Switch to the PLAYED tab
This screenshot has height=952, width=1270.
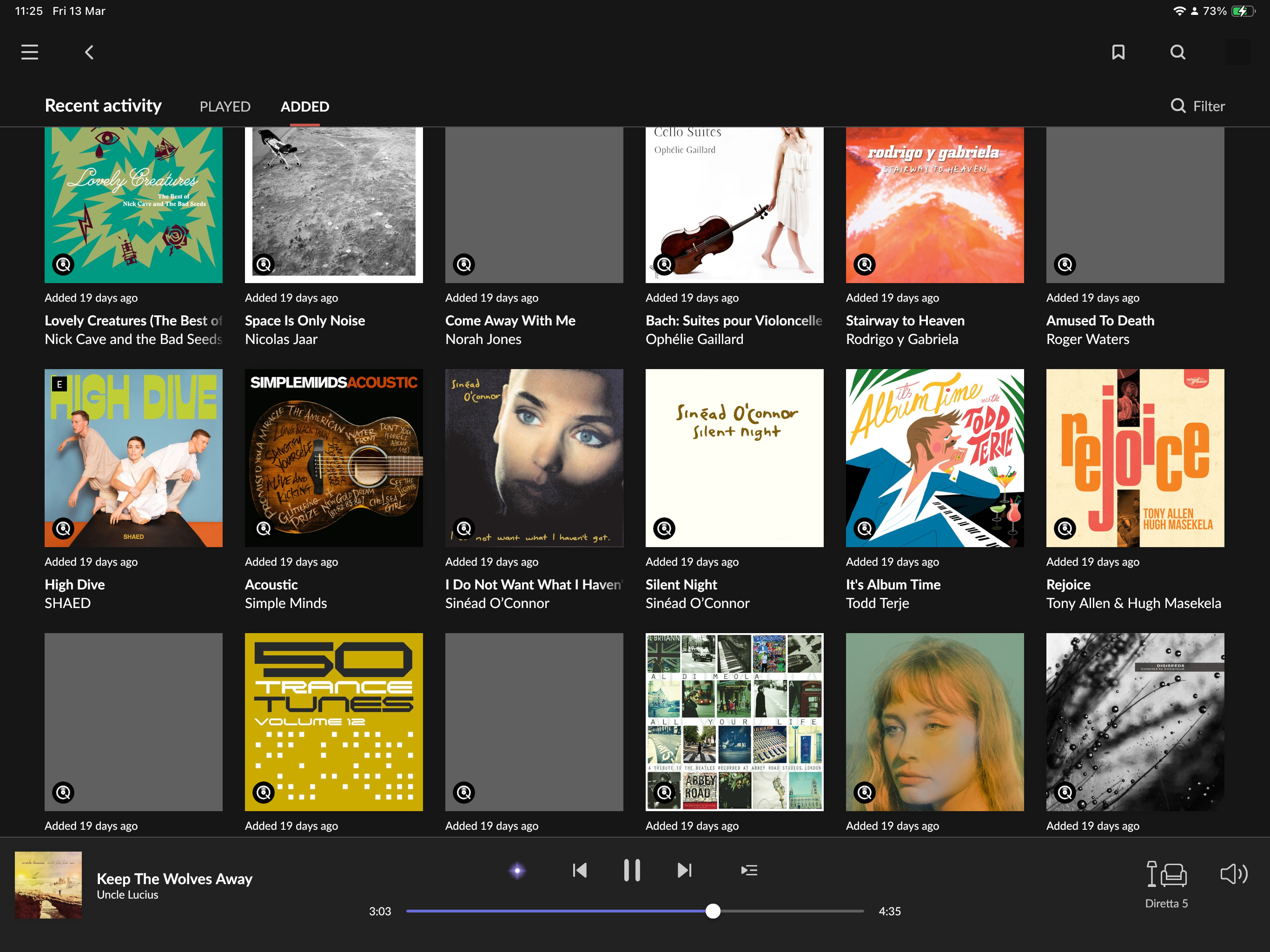225,106
